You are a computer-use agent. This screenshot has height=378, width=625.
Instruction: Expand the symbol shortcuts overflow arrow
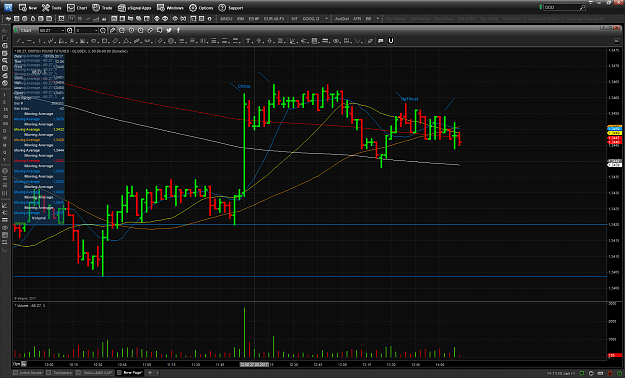pyautogui.click(x=327, y=19)
